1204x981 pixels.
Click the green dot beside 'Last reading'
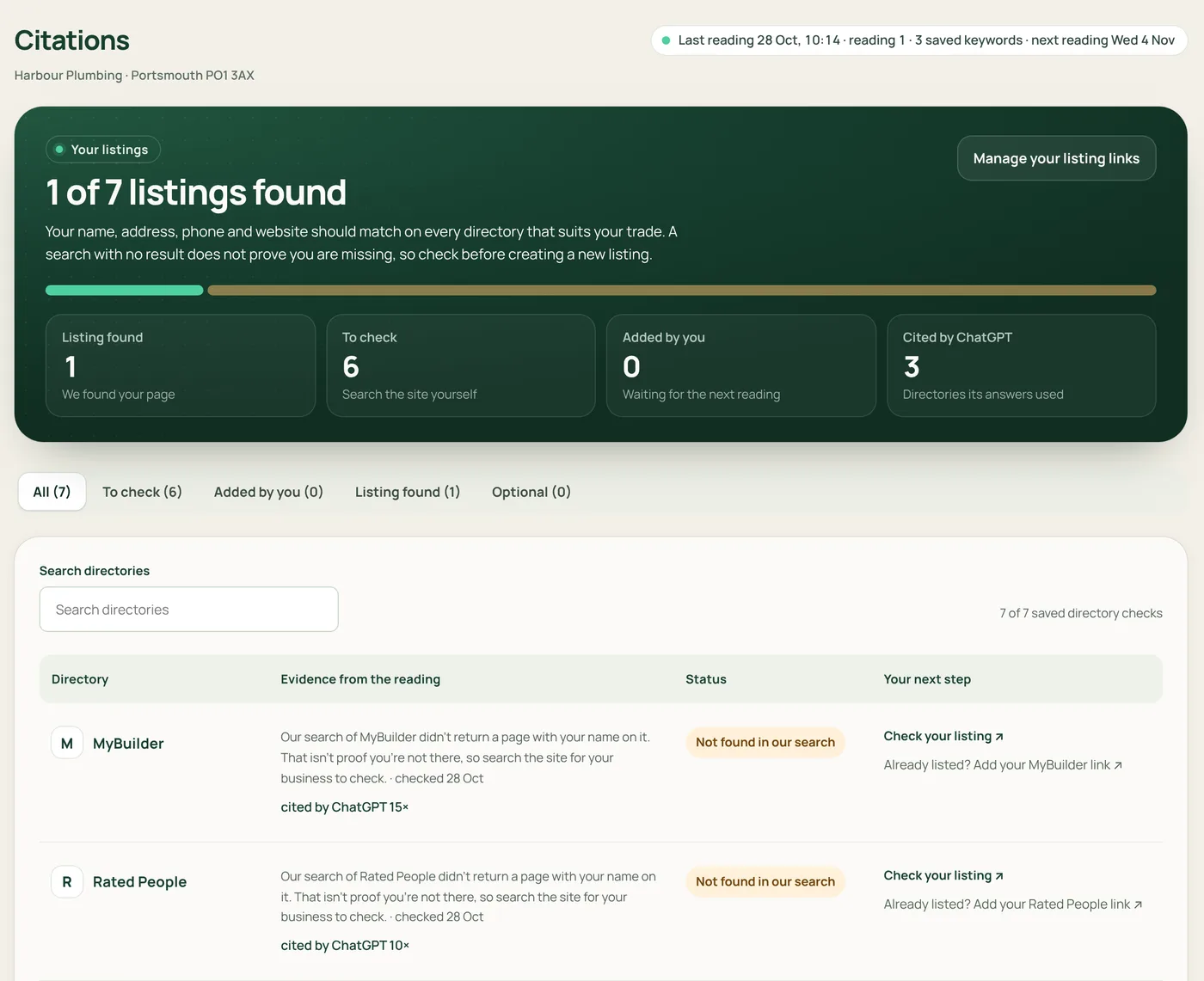[x=666, y=40]
